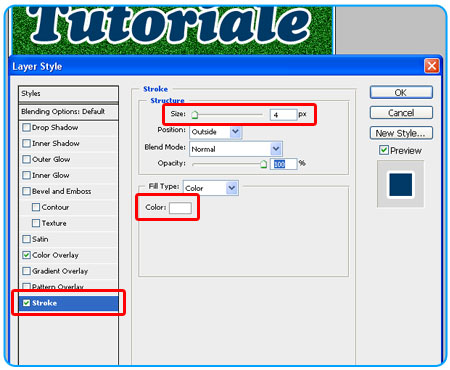The width and height of the screenshot is (450, 370).
Task: Open the Bevel and Emboss settings label
Action: [62, 191]
